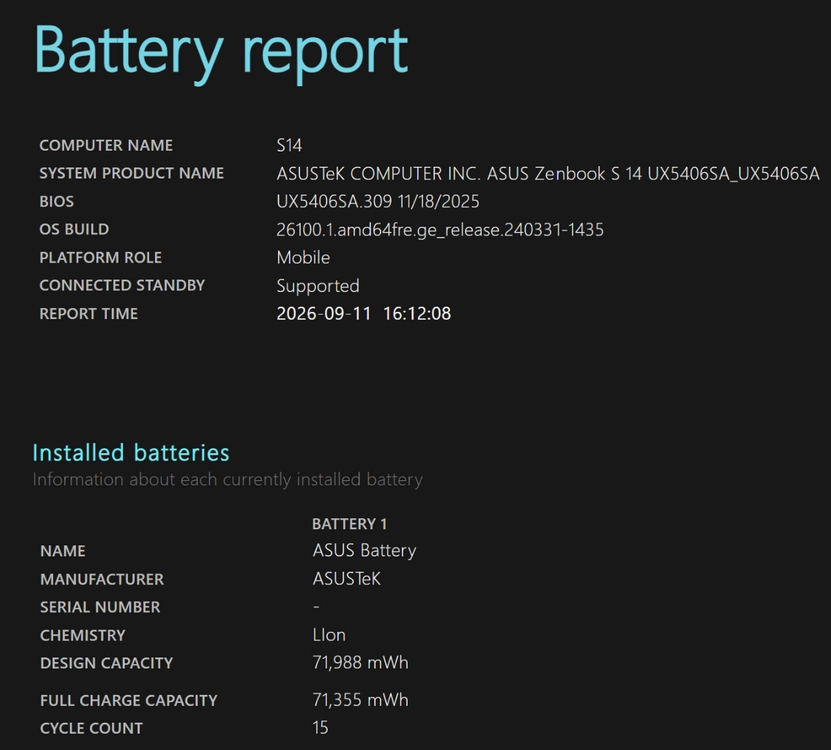Click the BATTERY 1 column header

(x=350, y=524)
